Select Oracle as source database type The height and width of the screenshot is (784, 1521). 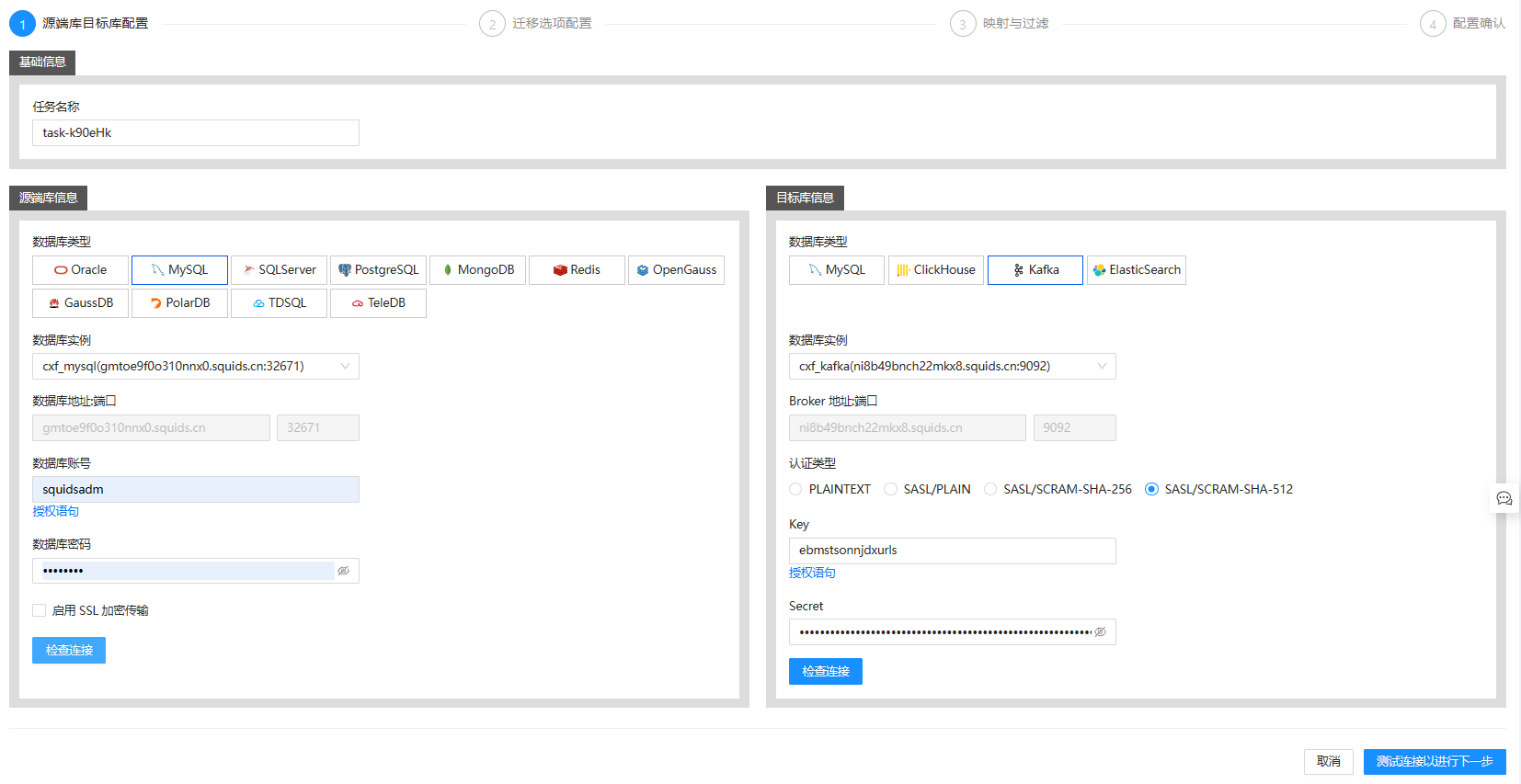pyautogui.click(x=80, y=270)
